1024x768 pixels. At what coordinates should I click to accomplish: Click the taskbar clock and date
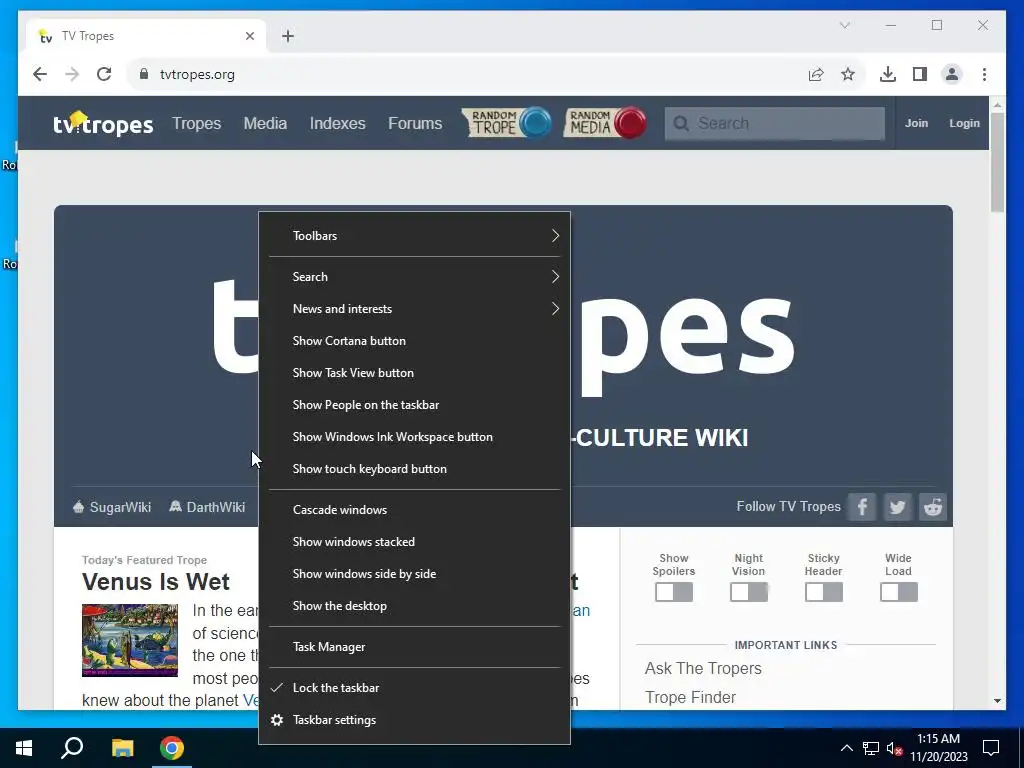pos(938,748)
